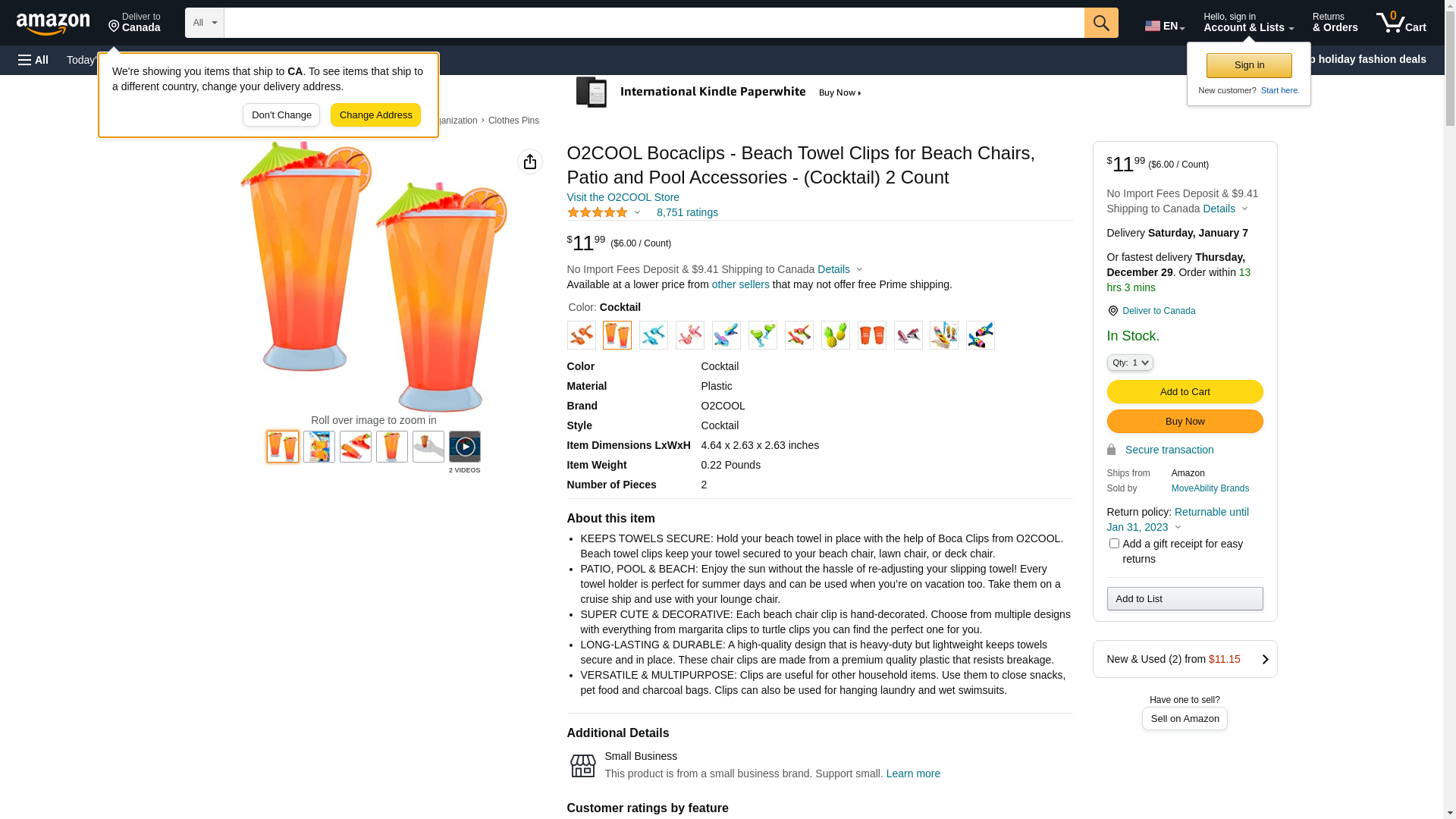Image resolution: width=1456 pixels, height=819 pixels.
Task: Open the EN language selector
Action: (1164, 26)
